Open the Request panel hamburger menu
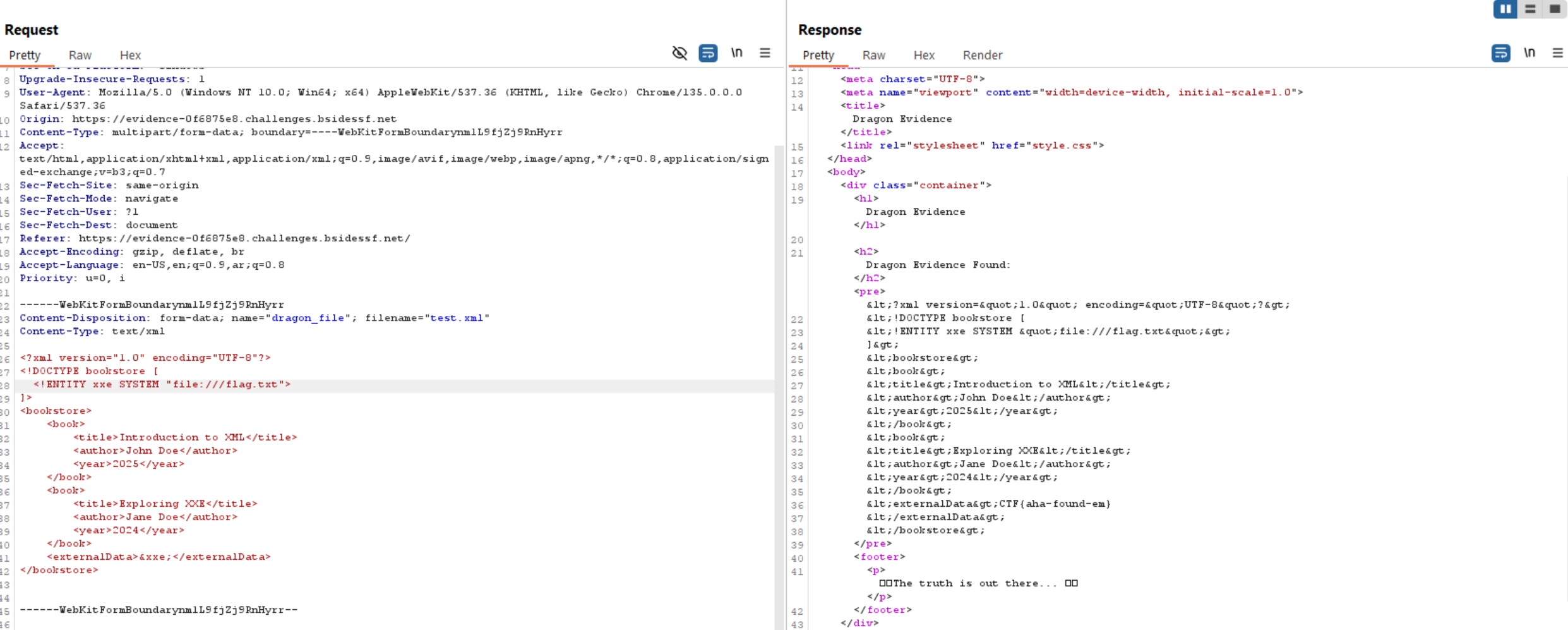Viewport: 1568px width, 630px height. [765, 53]
